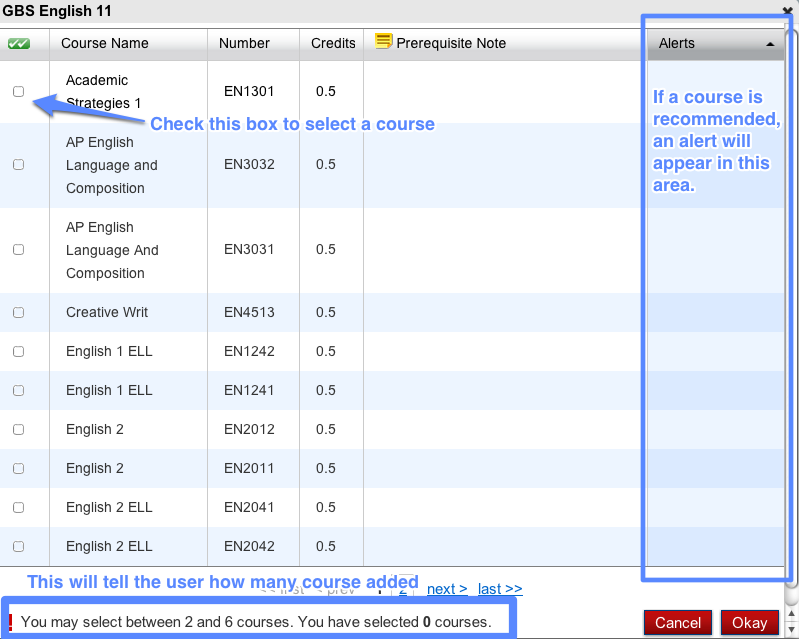Select the English 2 ELL EN2042 checkbox
This screenshot has width=799, height=639.
[18, 546]
